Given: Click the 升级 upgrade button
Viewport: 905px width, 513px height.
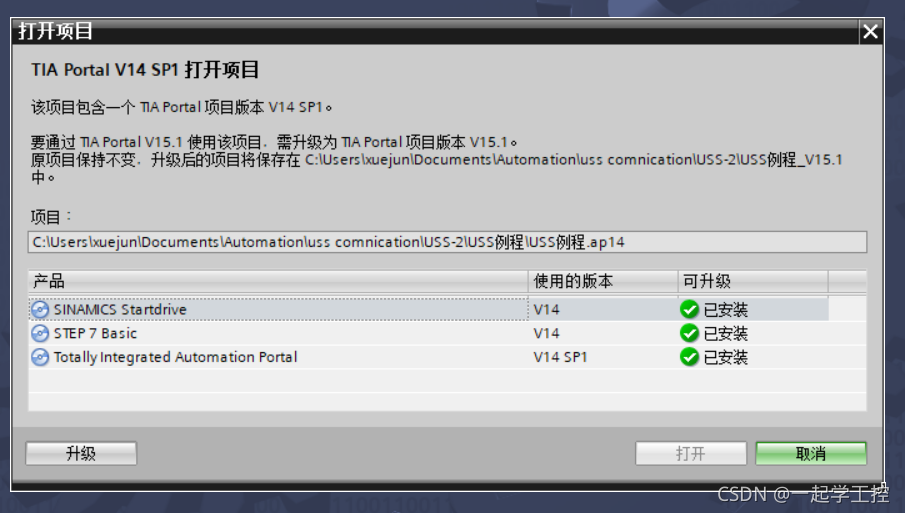Looking at the screenshot, I should coord(81,454).
